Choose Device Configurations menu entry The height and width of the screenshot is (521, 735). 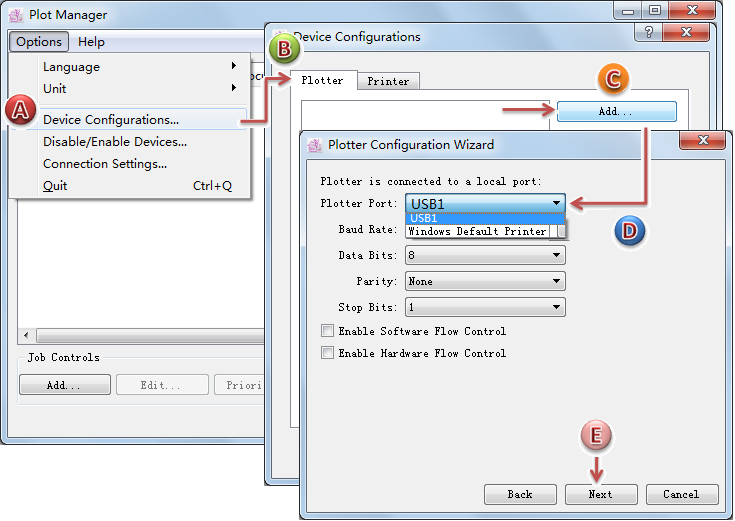click(111, 120)
